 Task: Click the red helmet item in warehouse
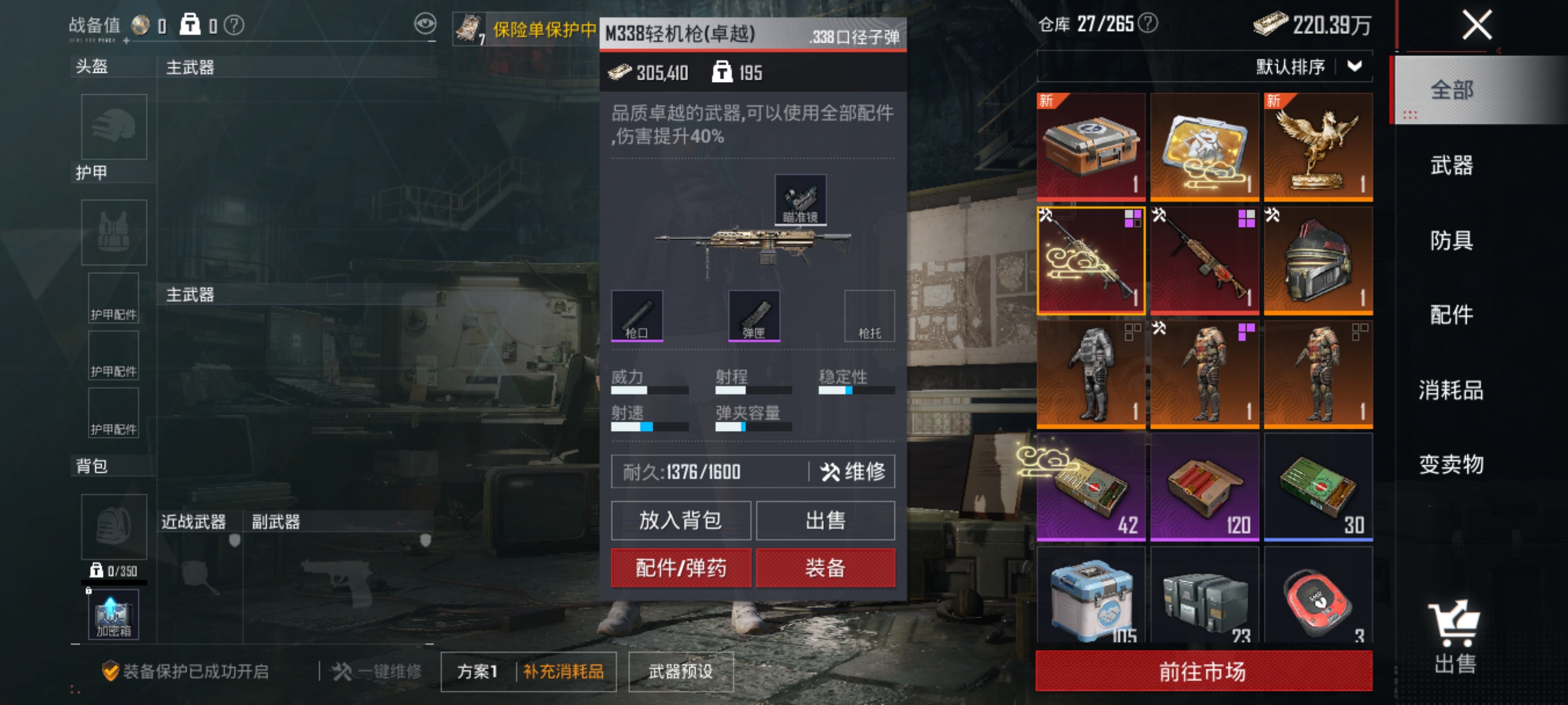click(x=1318, y=261)
